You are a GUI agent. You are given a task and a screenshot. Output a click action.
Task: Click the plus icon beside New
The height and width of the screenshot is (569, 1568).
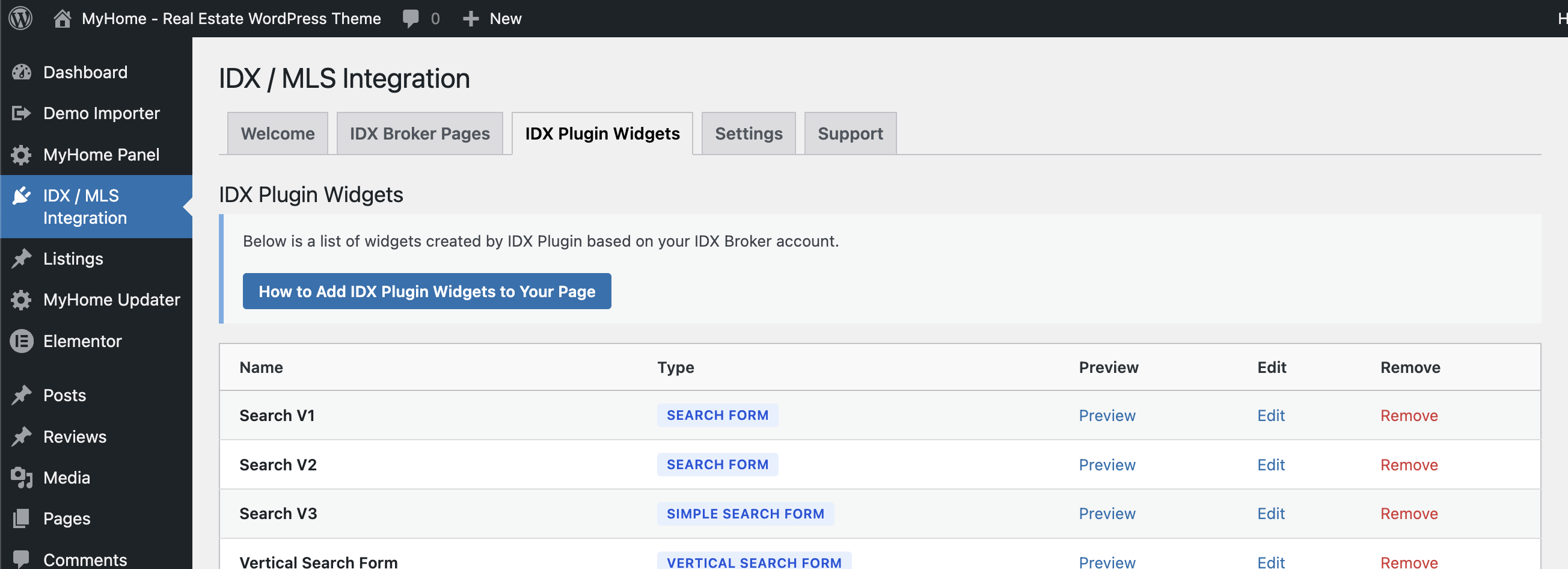[x=471, y=19]
